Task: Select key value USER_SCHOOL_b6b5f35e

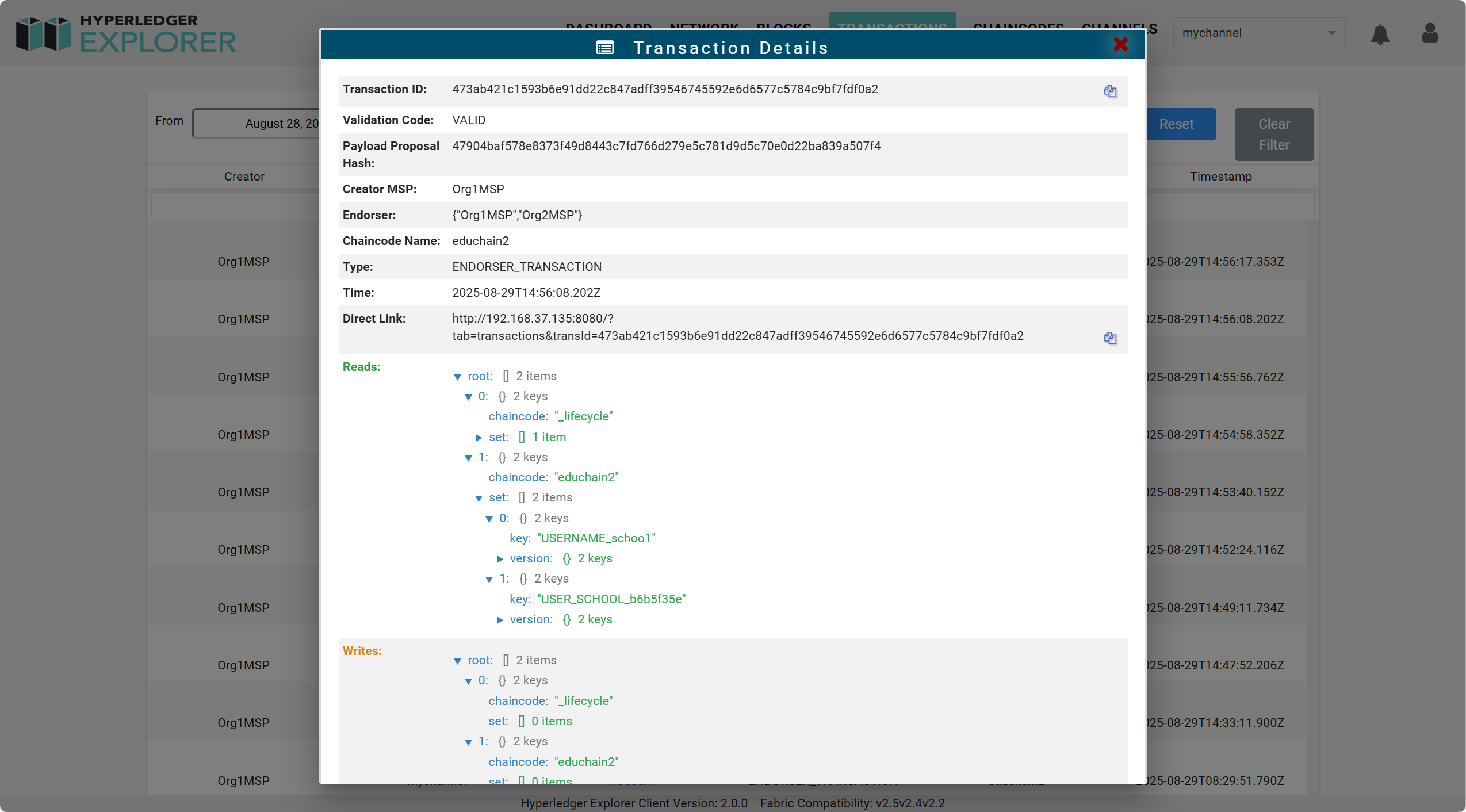Action: [x=611, y=599]
